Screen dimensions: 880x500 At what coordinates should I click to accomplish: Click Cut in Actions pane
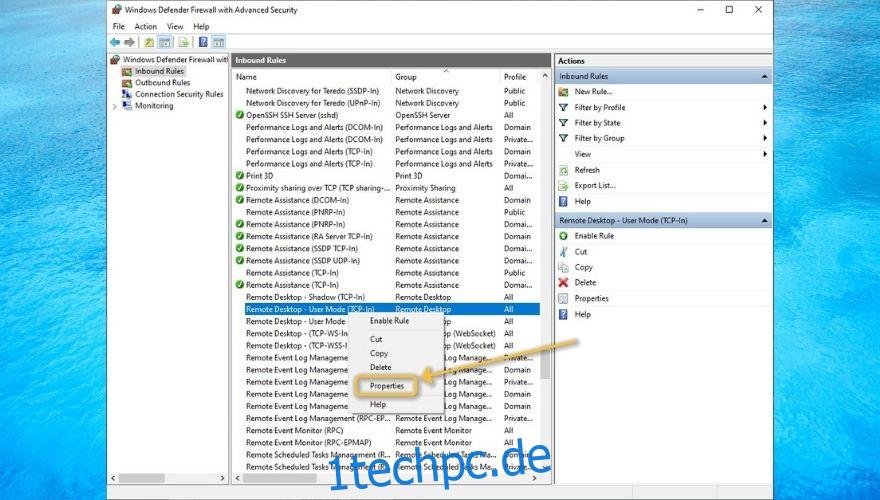(x=581, y=252)
